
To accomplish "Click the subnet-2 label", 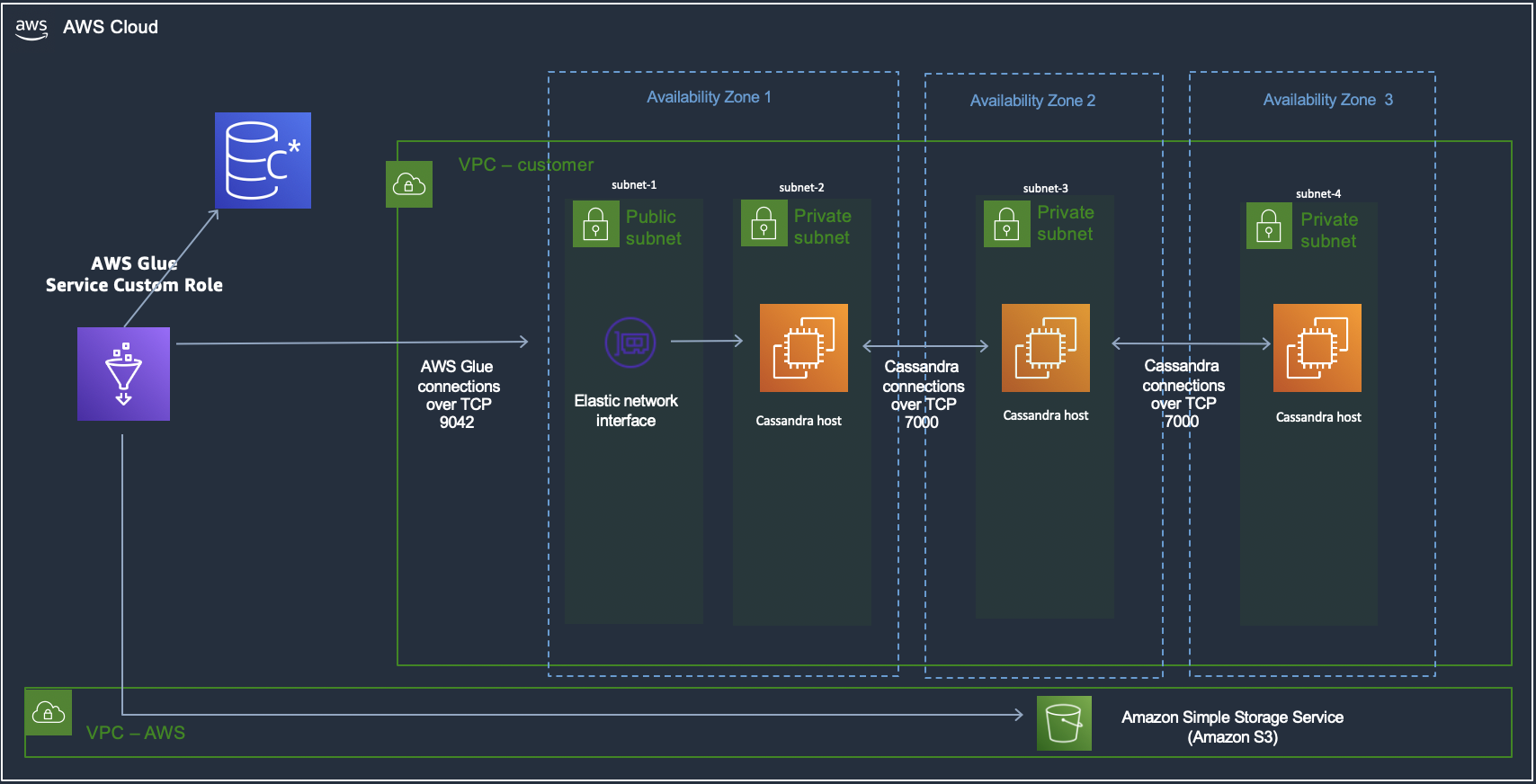I will pos(801,188).
